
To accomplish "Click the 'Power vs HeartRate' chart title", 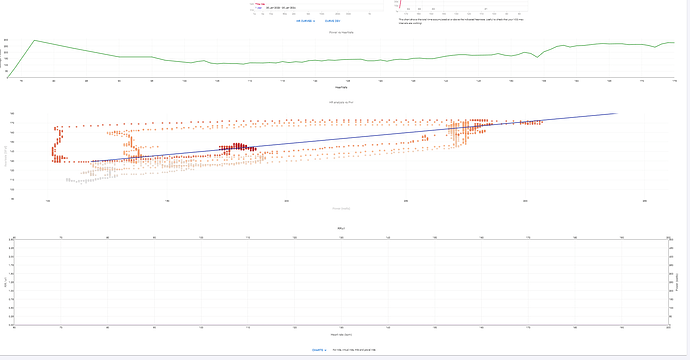I will [x=341, y=32].
